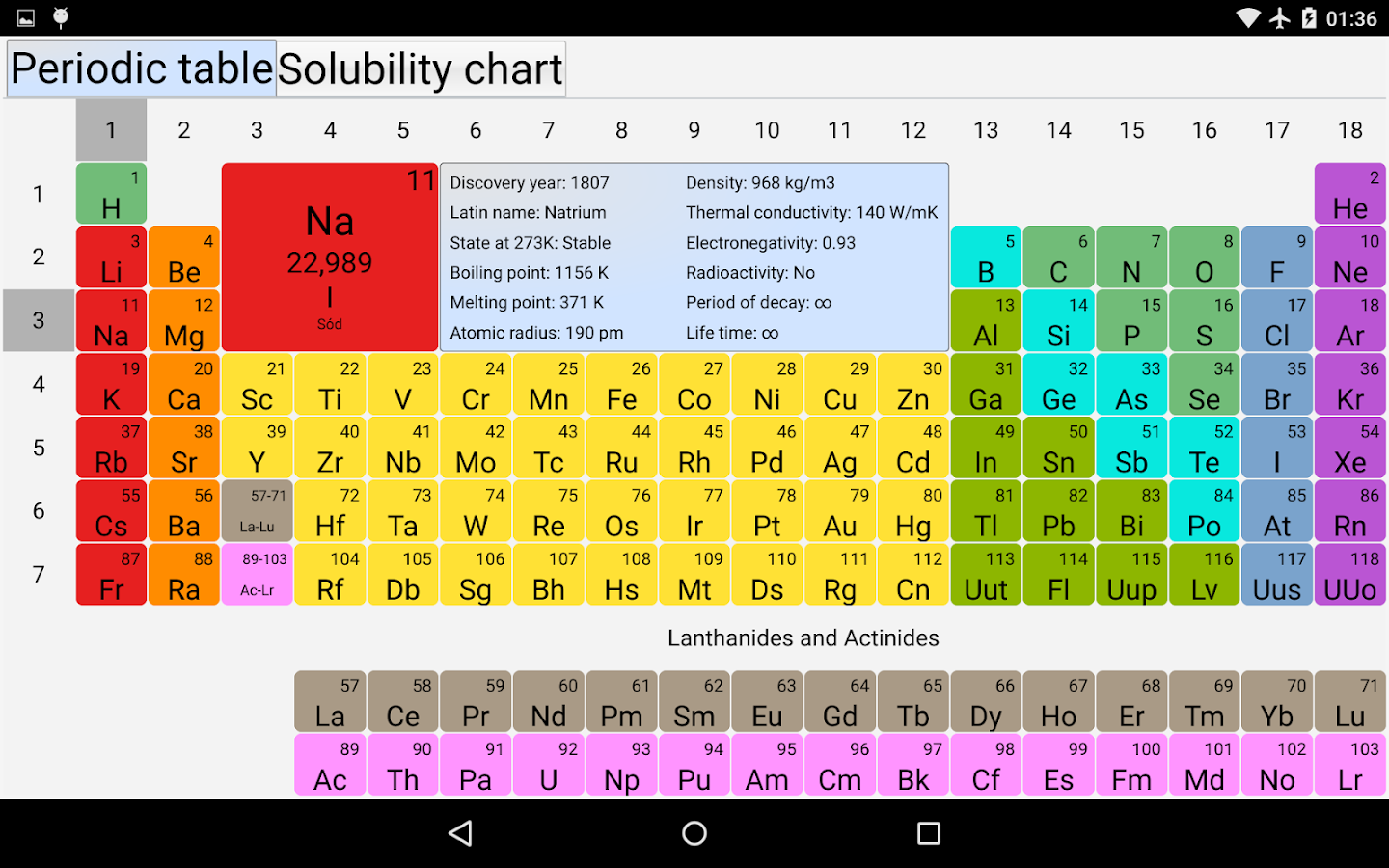Screen dimensions: 1389x868
Task: Expand the La-Lu lanthanides cell
Action: (x=257, y=511)
